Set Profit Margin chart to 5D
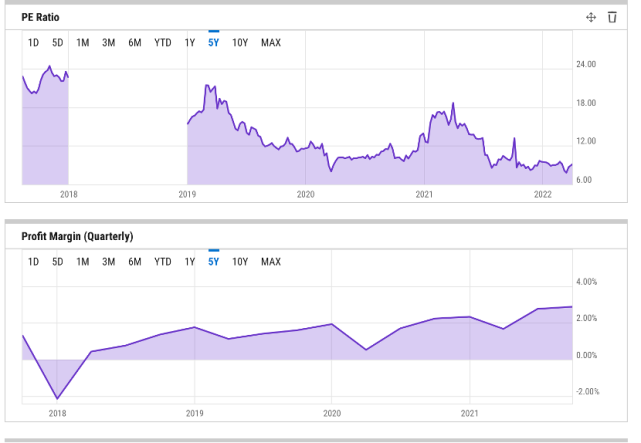The width and height of the screenshot is (641, 443). pos(58,262)
